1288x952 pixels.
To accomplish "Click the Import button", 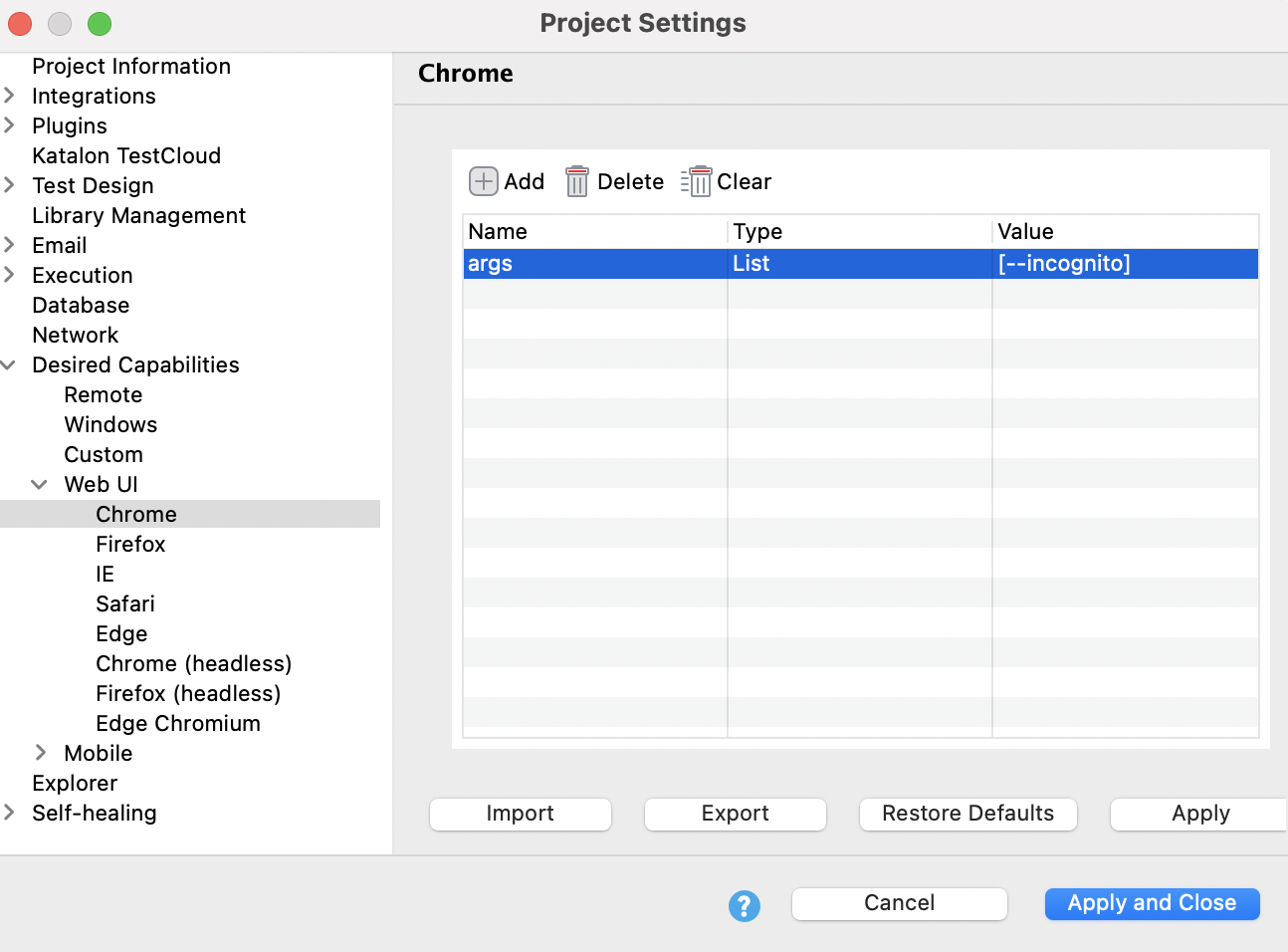I will pyautogui.click(x=520, y=814).
